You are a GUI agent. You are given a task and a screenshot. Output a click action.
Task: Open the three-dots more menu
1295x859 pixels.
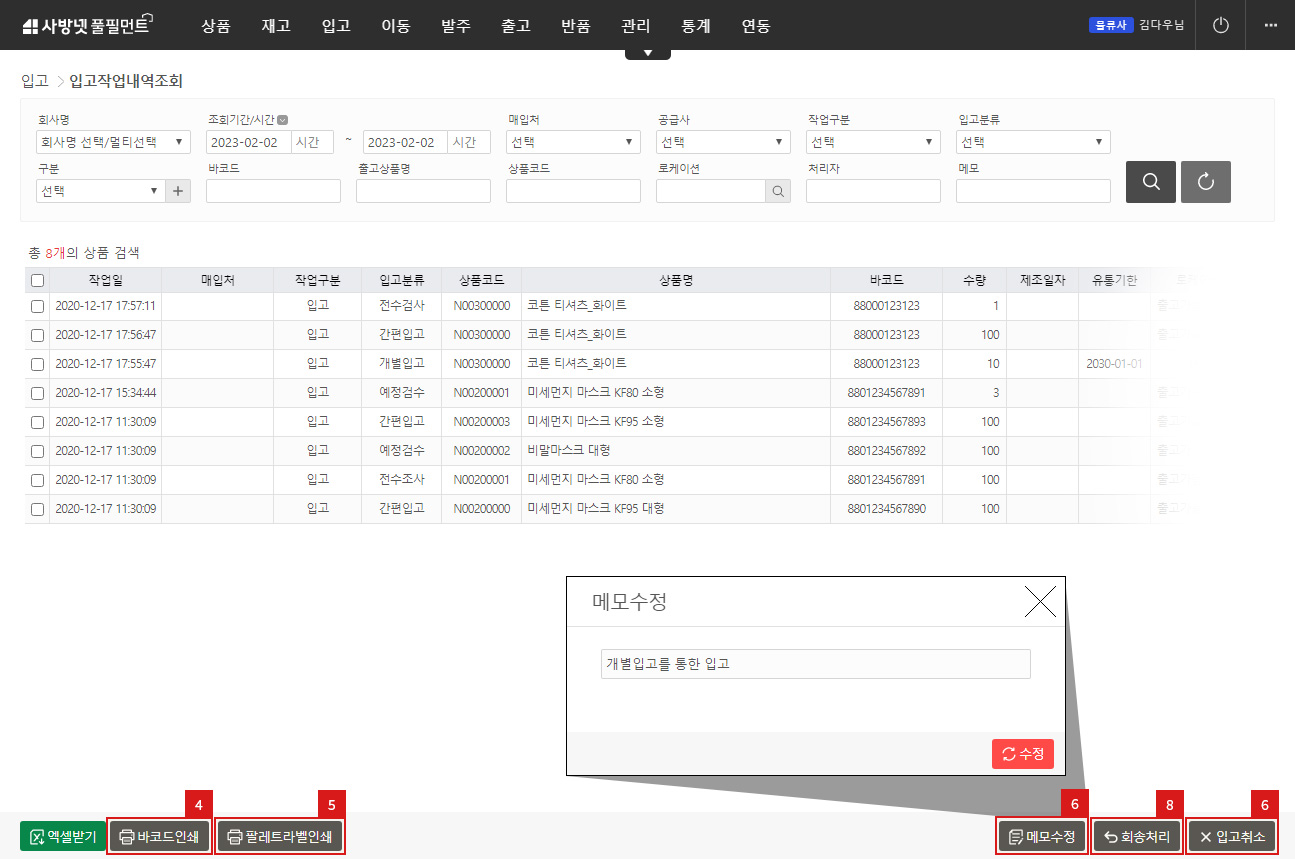pos(1270,25)
